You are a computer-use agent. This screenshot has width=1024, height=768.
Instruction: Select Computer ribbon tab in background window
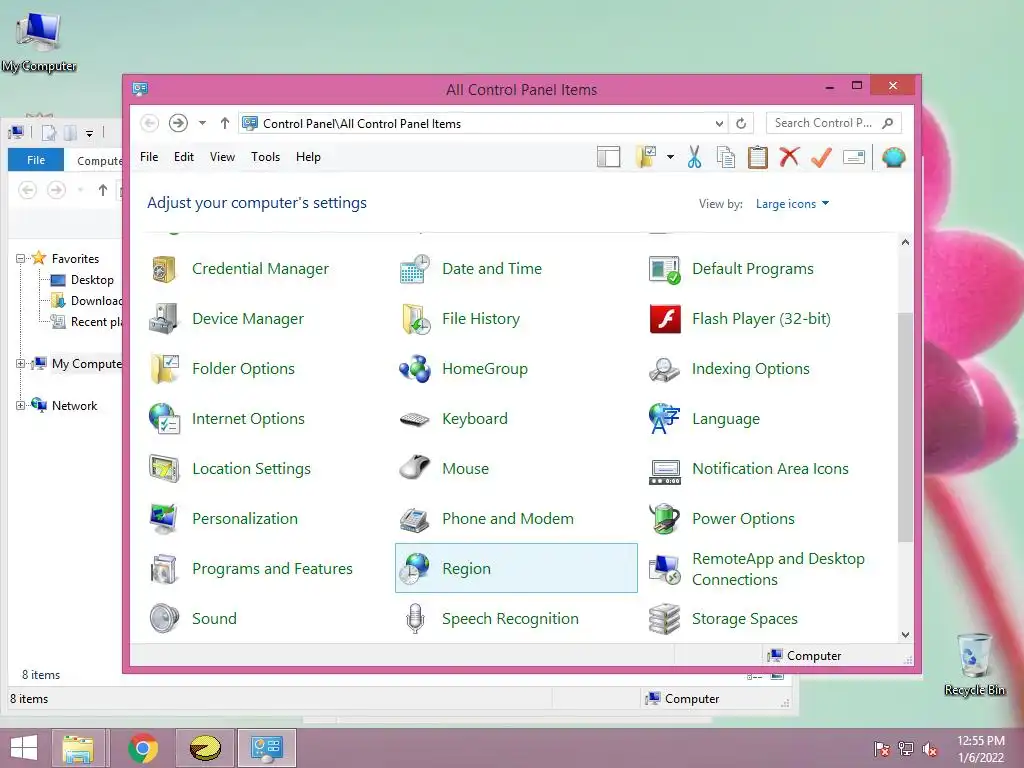(x=98, y=161)
